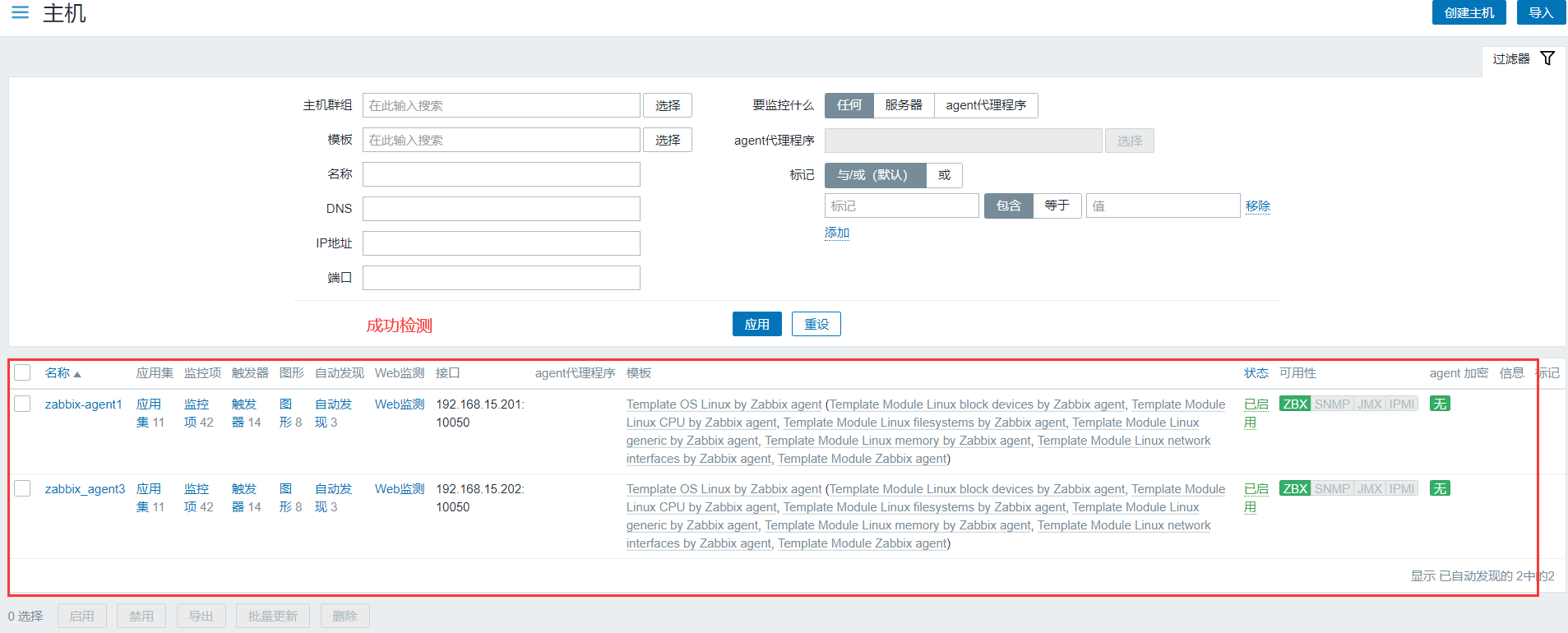Click ZBX availability badge for zabbix_agent3
This screenshot has height=633, width=1568.
pyautogui.click(x=1295, y=489)
